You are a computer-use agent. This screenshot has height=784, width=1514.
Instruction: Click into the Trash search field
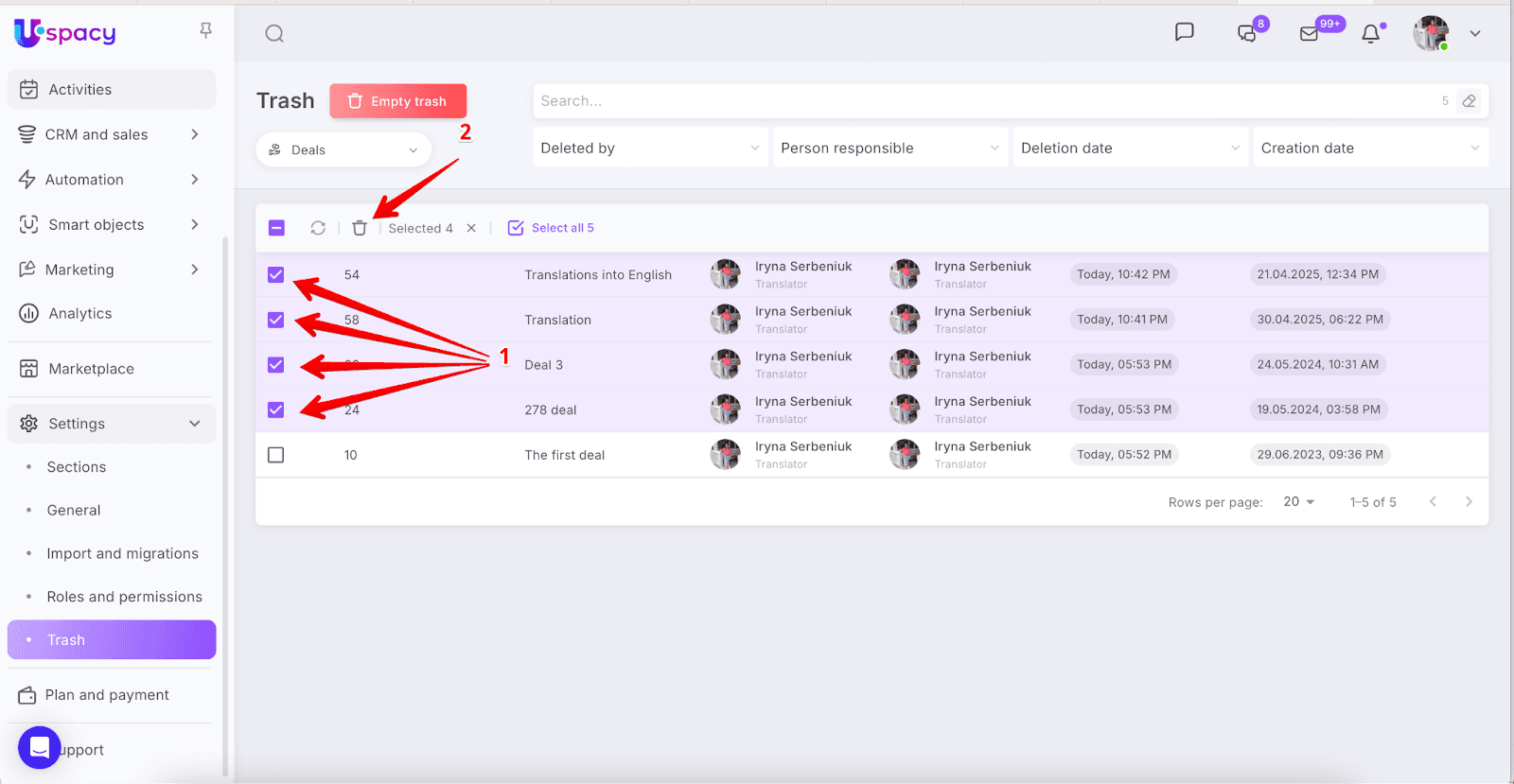(984, 101)
